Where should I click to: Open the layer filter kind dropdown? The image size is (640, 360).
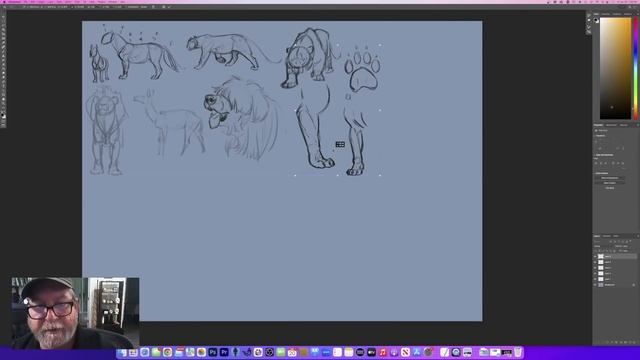(600, 241)
